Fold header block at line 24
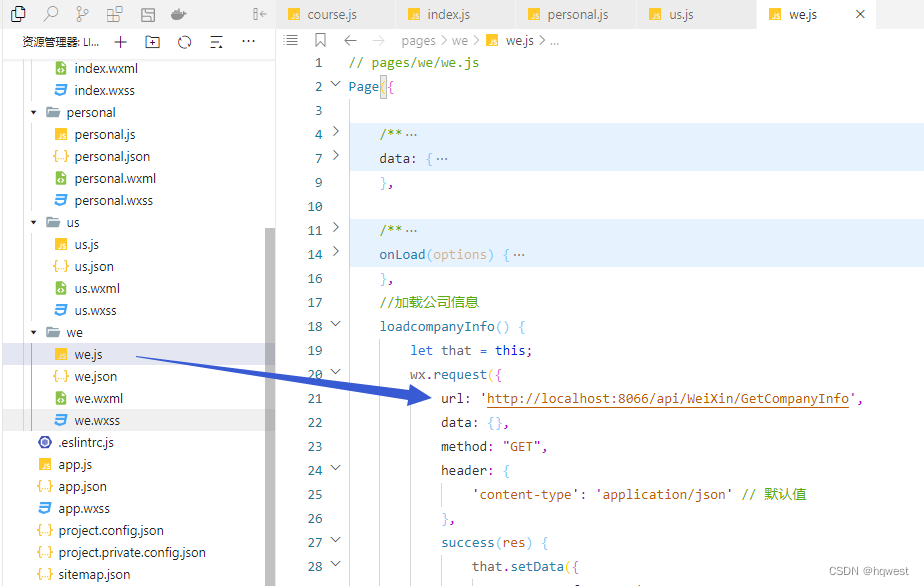 (335, 468)
